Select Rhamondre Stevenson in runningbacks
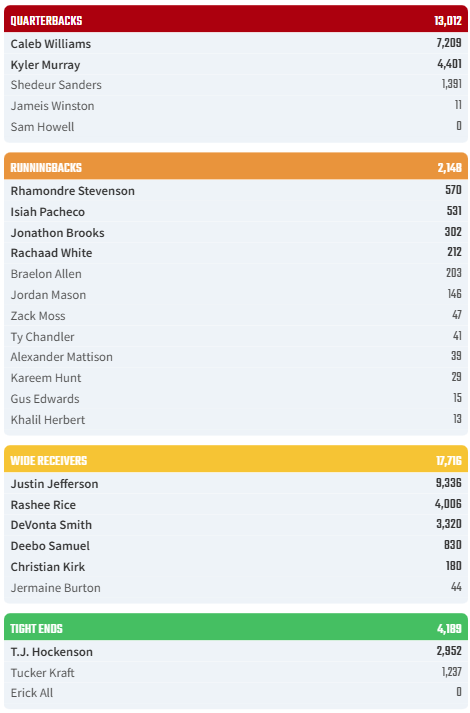This screenshot has height=713, width=470. point(235,190)
